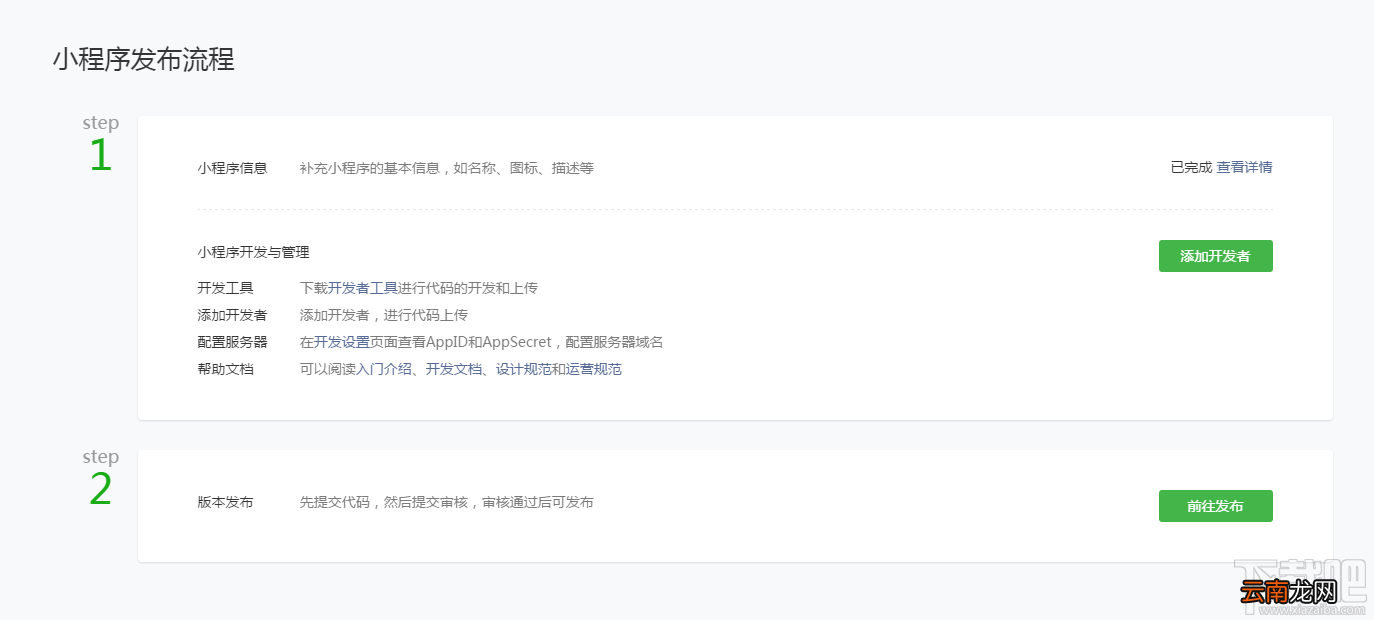This screenshot has width=1374, height=620.
Task: Click the 版本发布 label
Action: click(x=225, y=502)
